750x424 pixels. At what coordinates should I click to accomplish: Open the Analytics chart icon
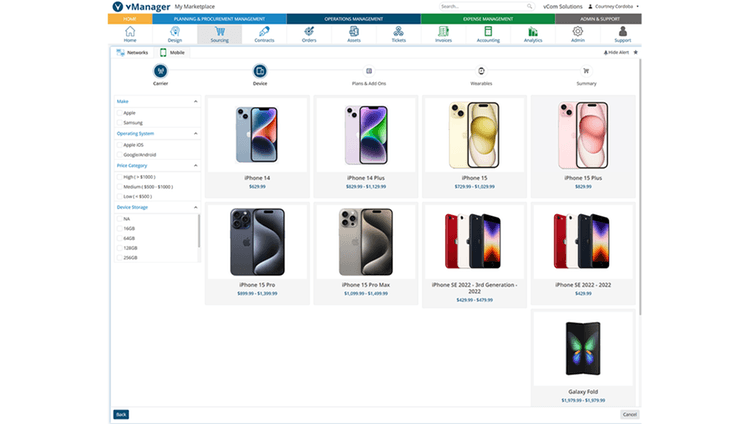pos(533,32)
